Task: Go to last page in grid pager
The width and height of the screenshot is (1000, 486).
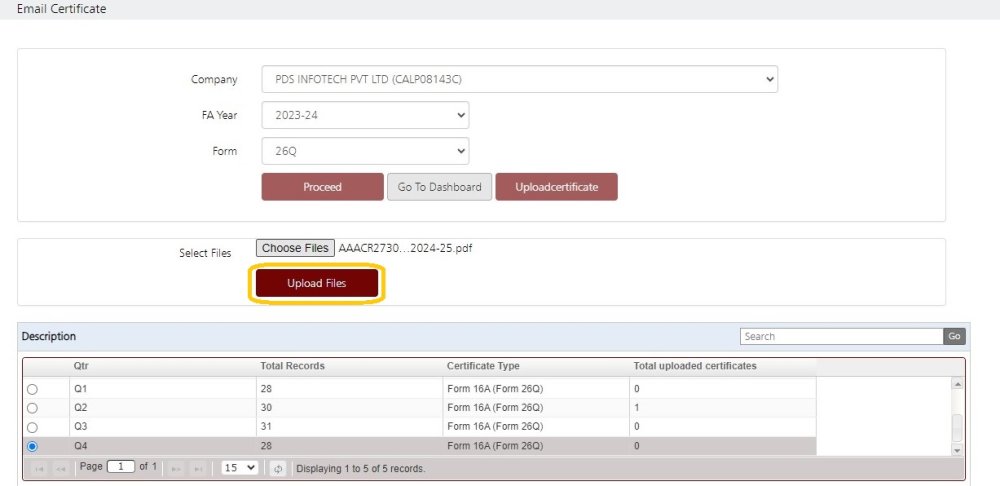Action: click(x=198, y=469)
